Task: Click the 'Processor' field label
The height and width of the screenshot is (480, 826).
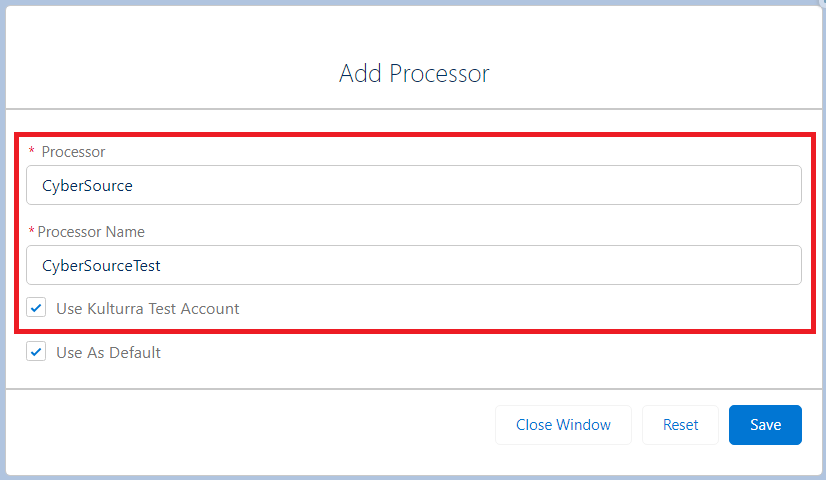Action: (x=73, y=152)
